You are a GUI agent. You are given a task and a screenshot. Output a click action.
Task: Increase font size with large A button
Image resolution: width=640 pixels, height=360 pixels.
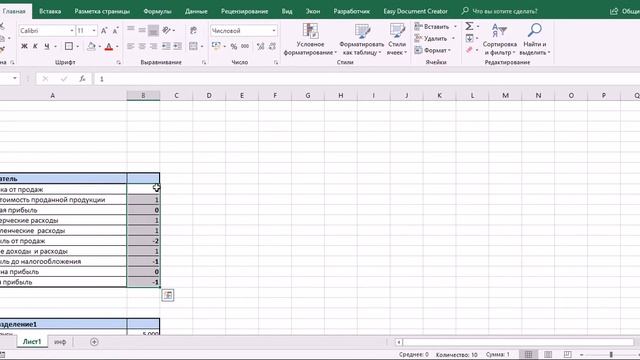[x=104, y=31]
